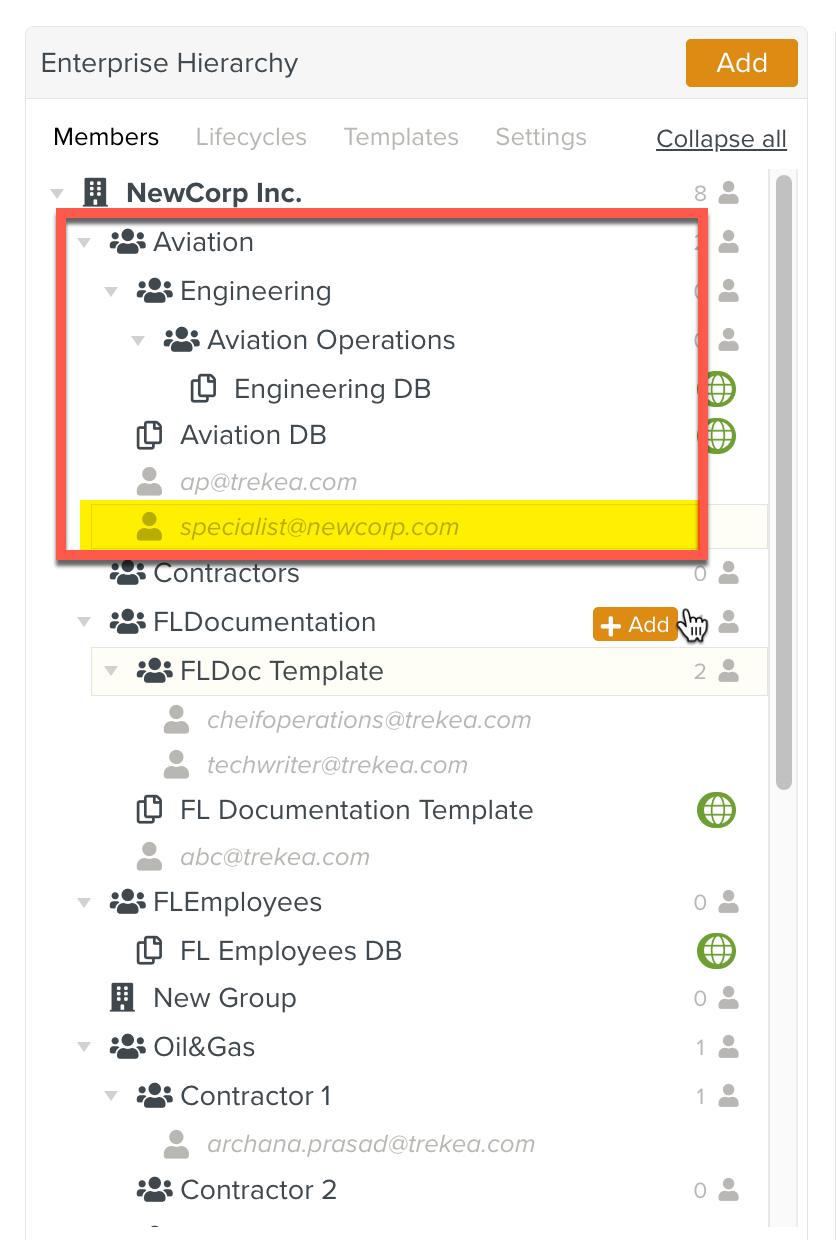Collapse the Oil&Gas group tree
836x1240 pixels.
point(84,1047)
